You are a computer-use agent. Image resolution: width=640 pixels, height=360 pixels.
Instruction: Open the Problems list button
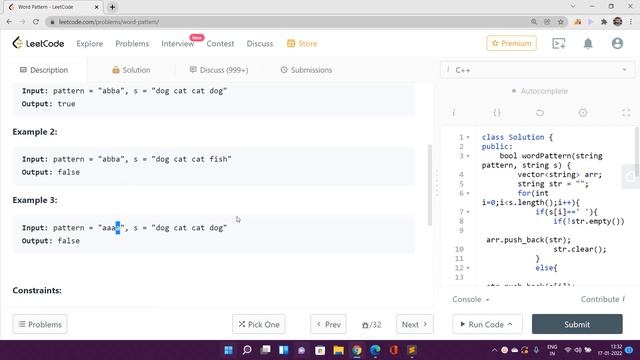40,324
